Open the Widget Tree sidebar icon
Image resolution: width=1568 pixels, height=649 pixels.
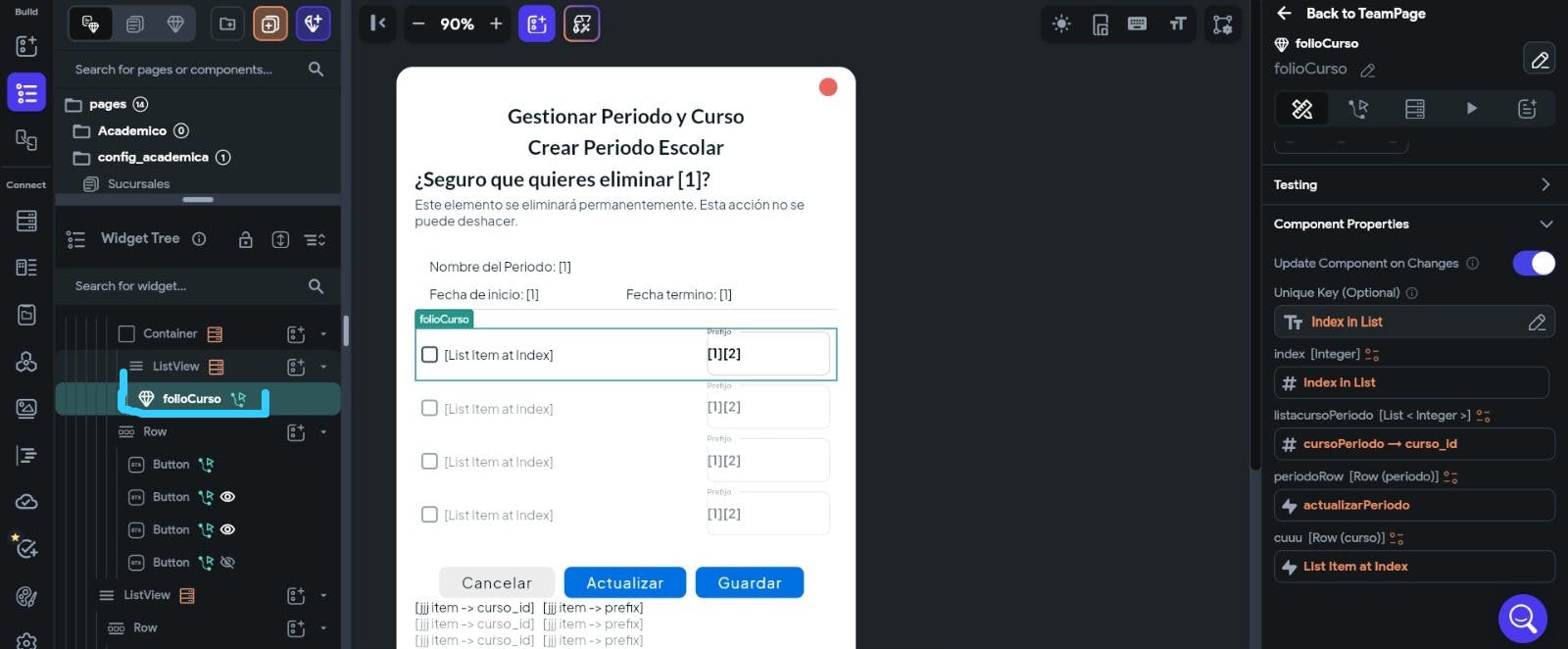26,93
